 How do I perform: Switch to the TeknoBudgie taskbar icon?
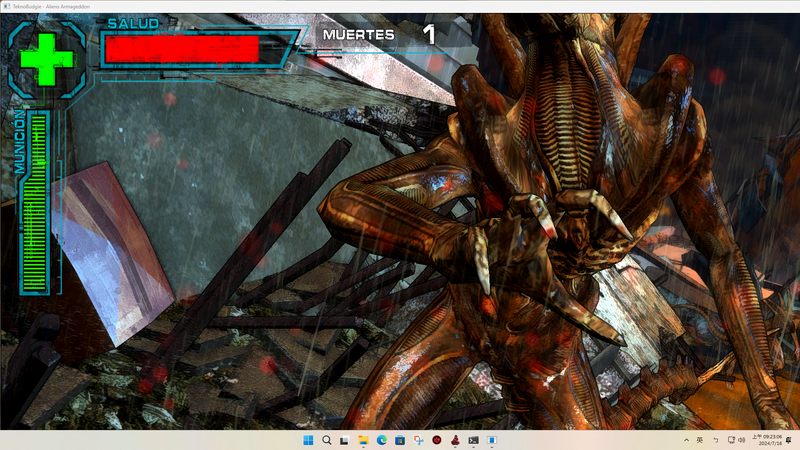coord(455,440)
